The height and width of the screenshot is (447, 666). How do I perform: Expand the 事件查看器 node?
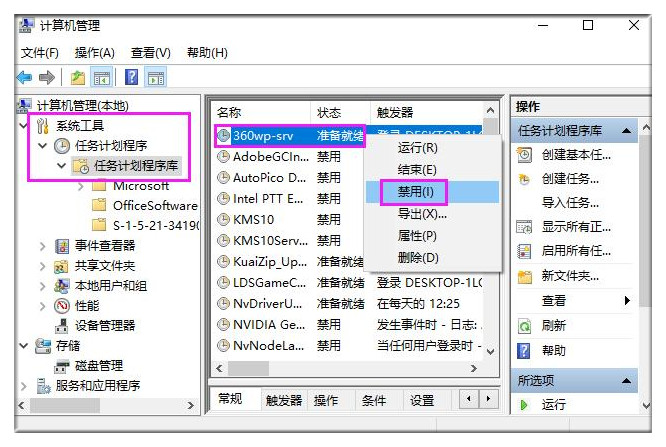point(42,246)
